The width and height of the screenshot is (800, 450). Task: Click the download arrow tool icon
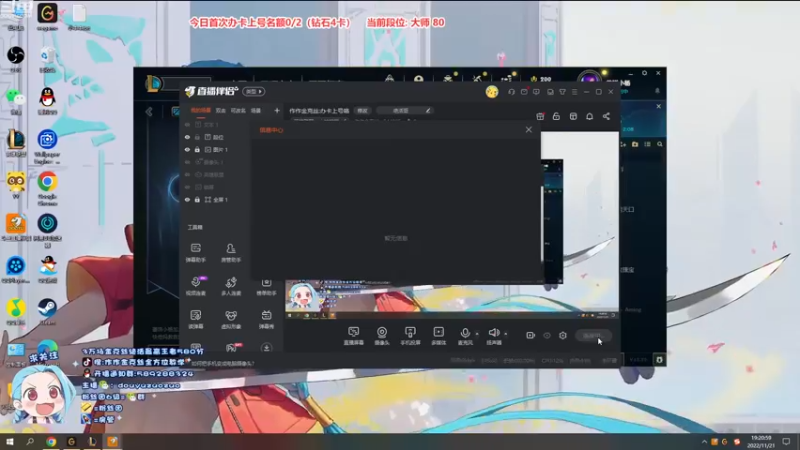click(x=266, y=348)
